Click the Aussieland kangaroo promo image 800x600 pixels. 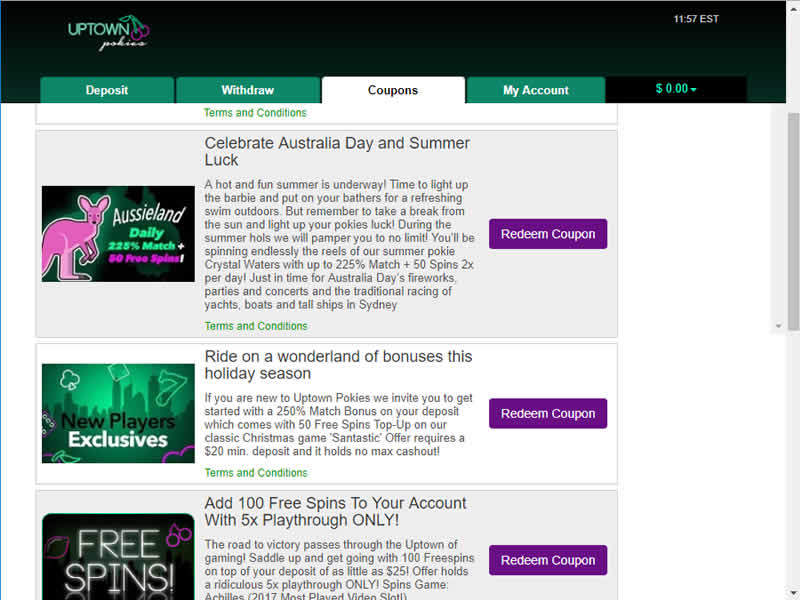(118, 234)
